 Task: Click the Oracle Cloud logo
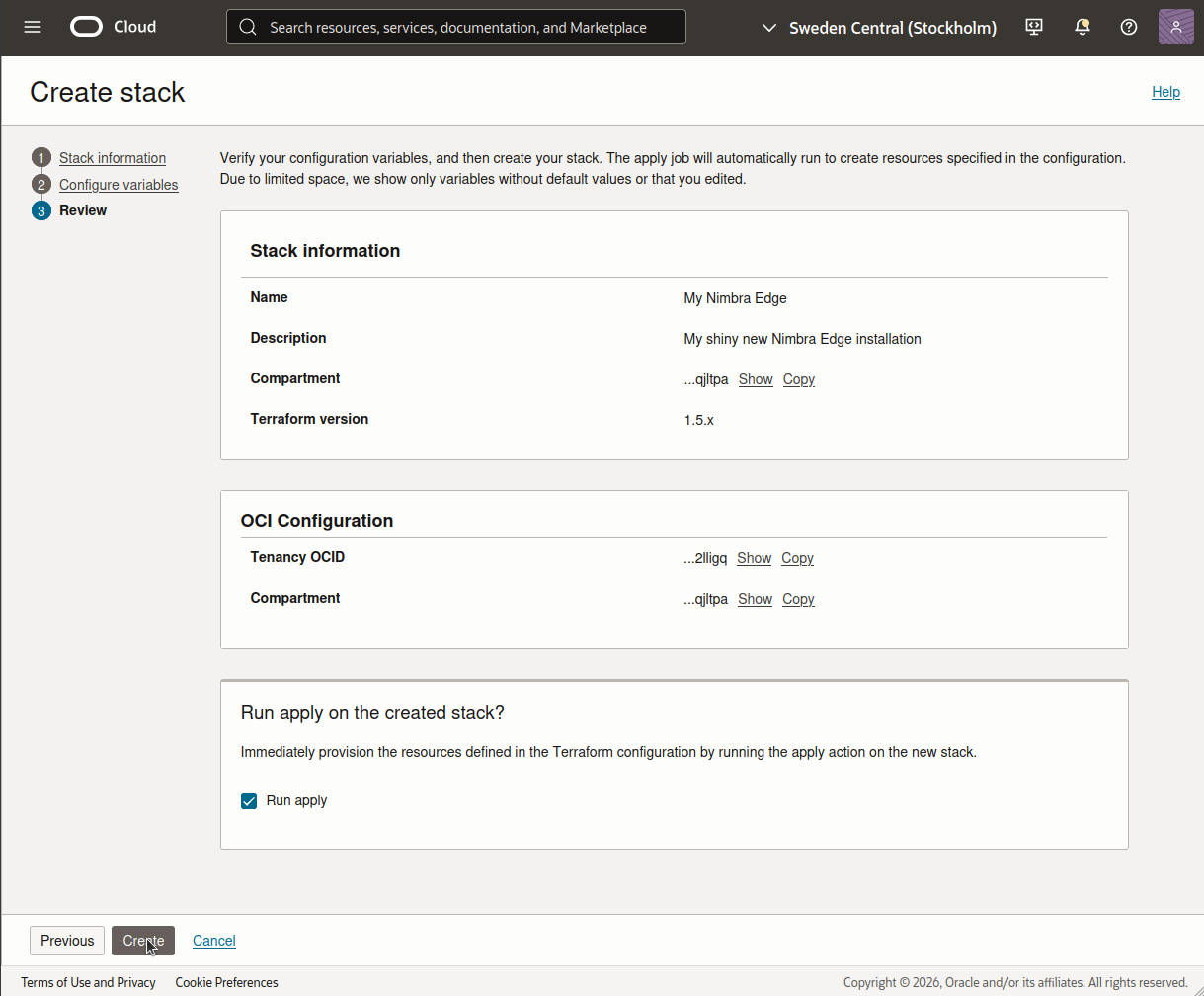click(113, 27)
